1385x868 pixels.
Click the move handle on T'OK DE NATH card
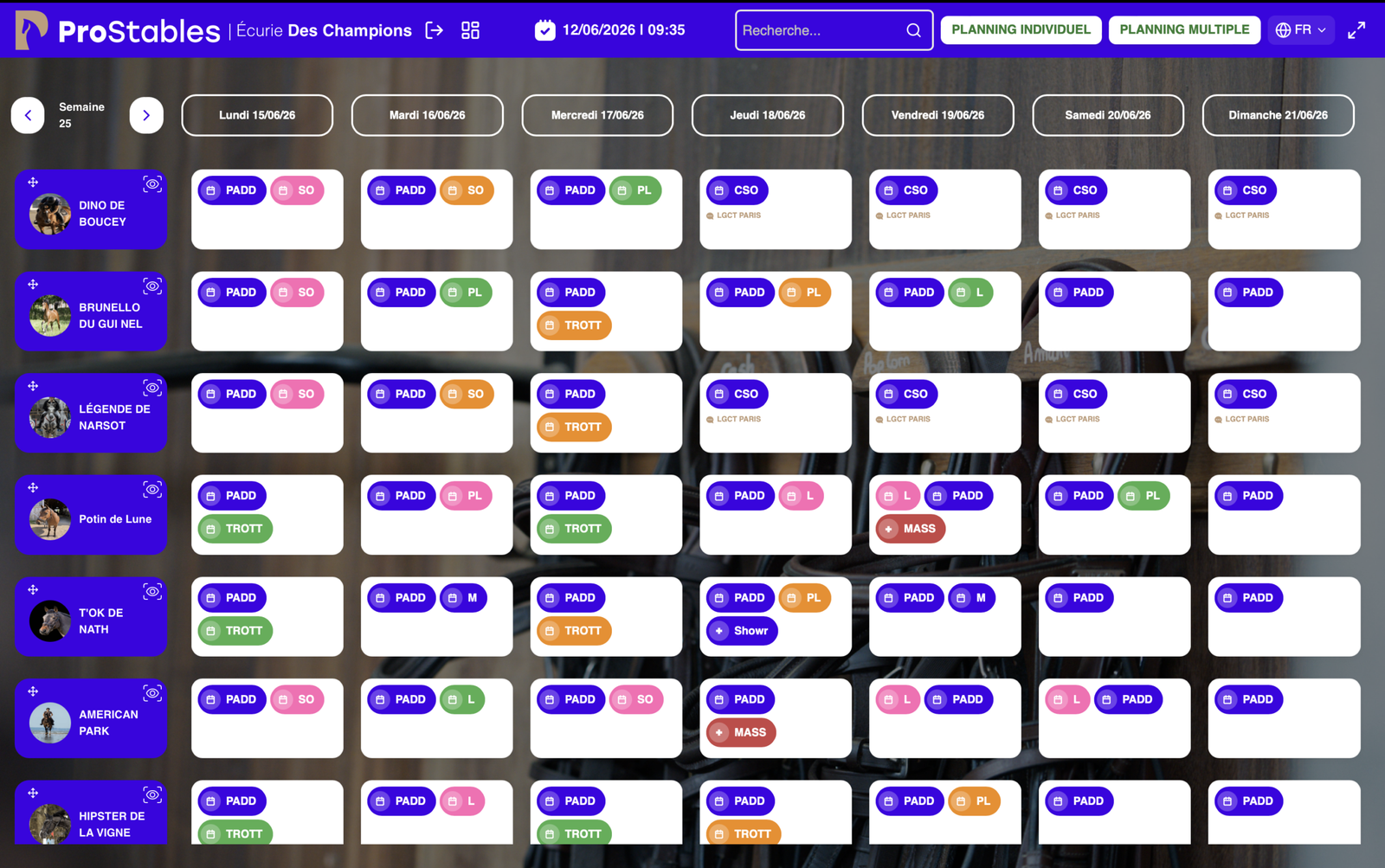(x=33, y=590)
